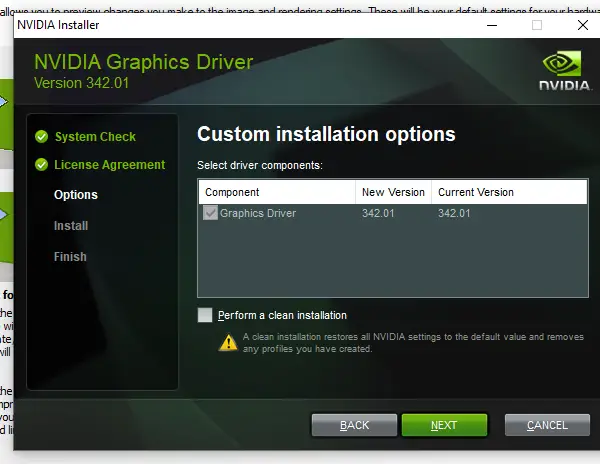Click the New Version column header
This screenshot has width=600, height=464.
(x=393, y=192)
